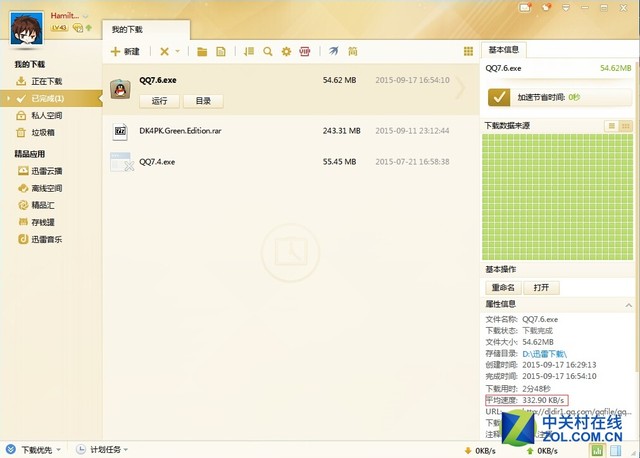Click the blue Thunder bird icon
The width and height of the screenshot is (640, 458).
[x=333, y=51]
